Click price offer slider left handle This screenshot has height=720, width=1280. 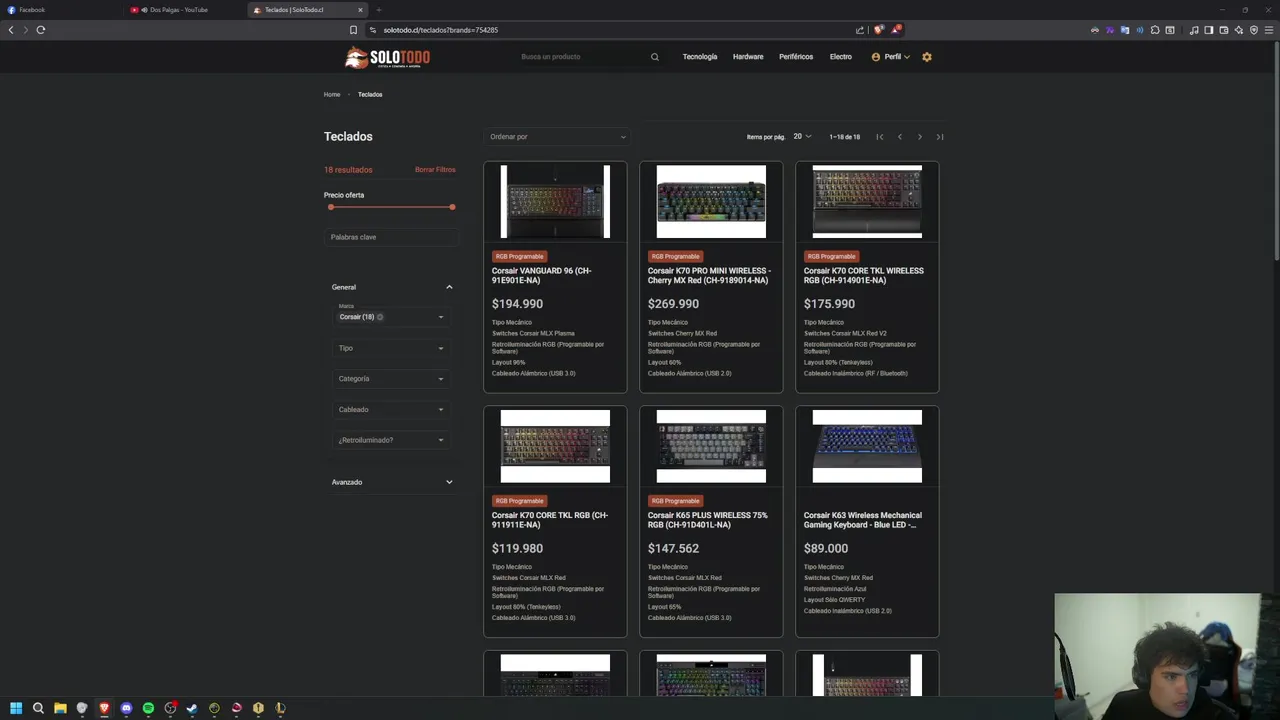pos(331,207)
